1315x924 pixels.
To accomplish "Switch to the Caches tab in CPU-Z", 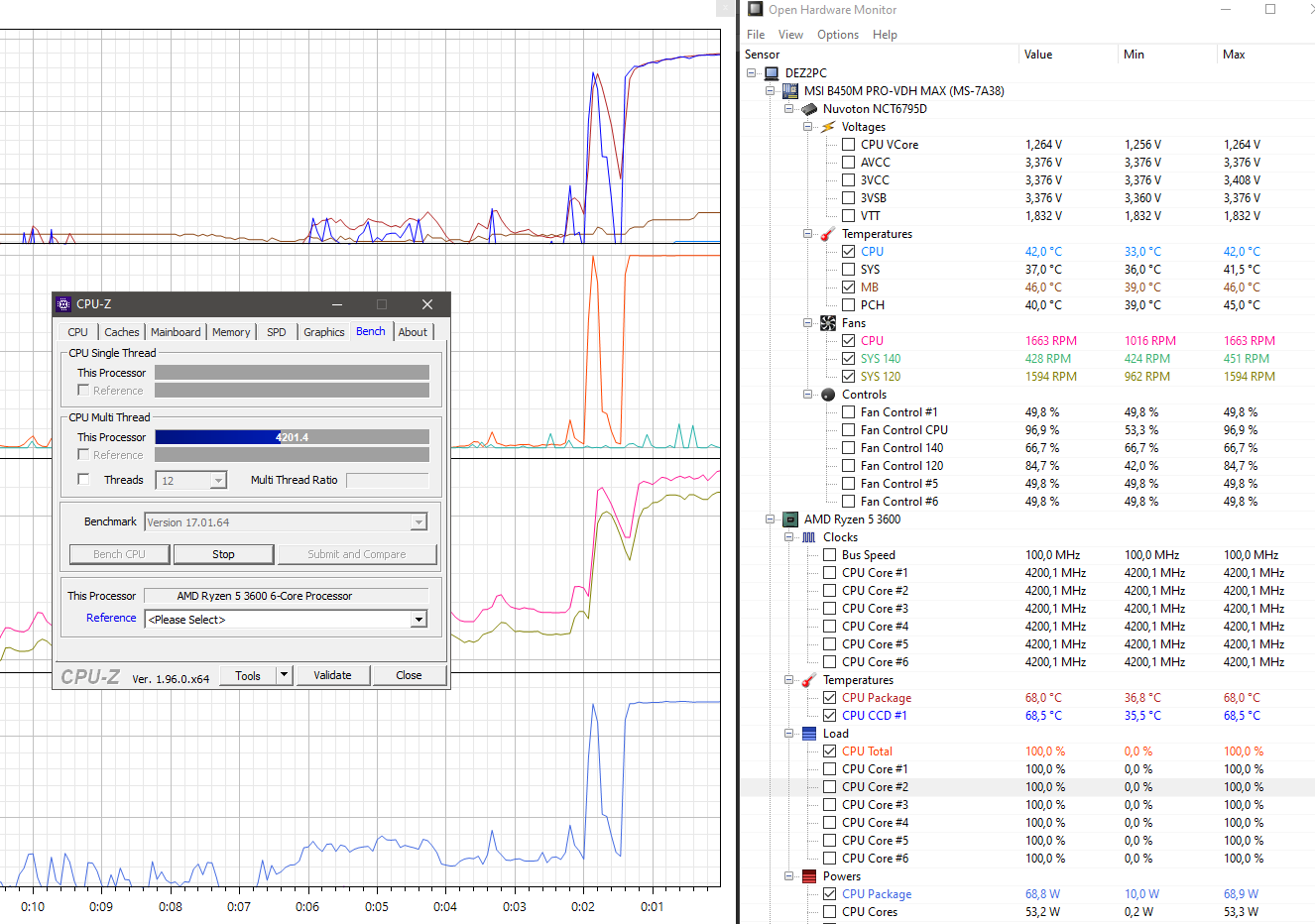I will coord(122,332).
